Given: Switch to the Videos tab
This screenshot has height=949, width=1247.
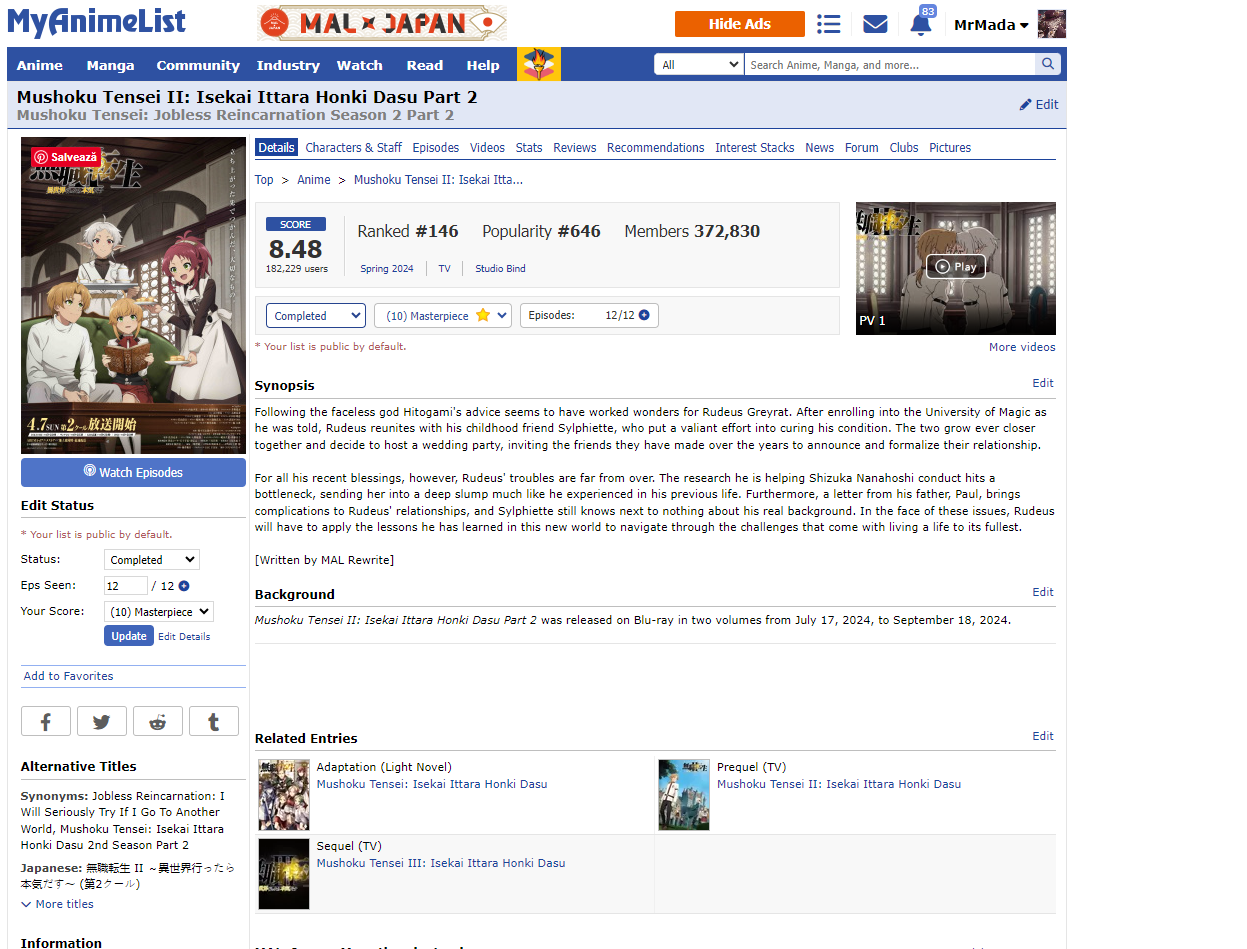Looking at the screenshot, I should pyautogui.click(x=487, y=147).
